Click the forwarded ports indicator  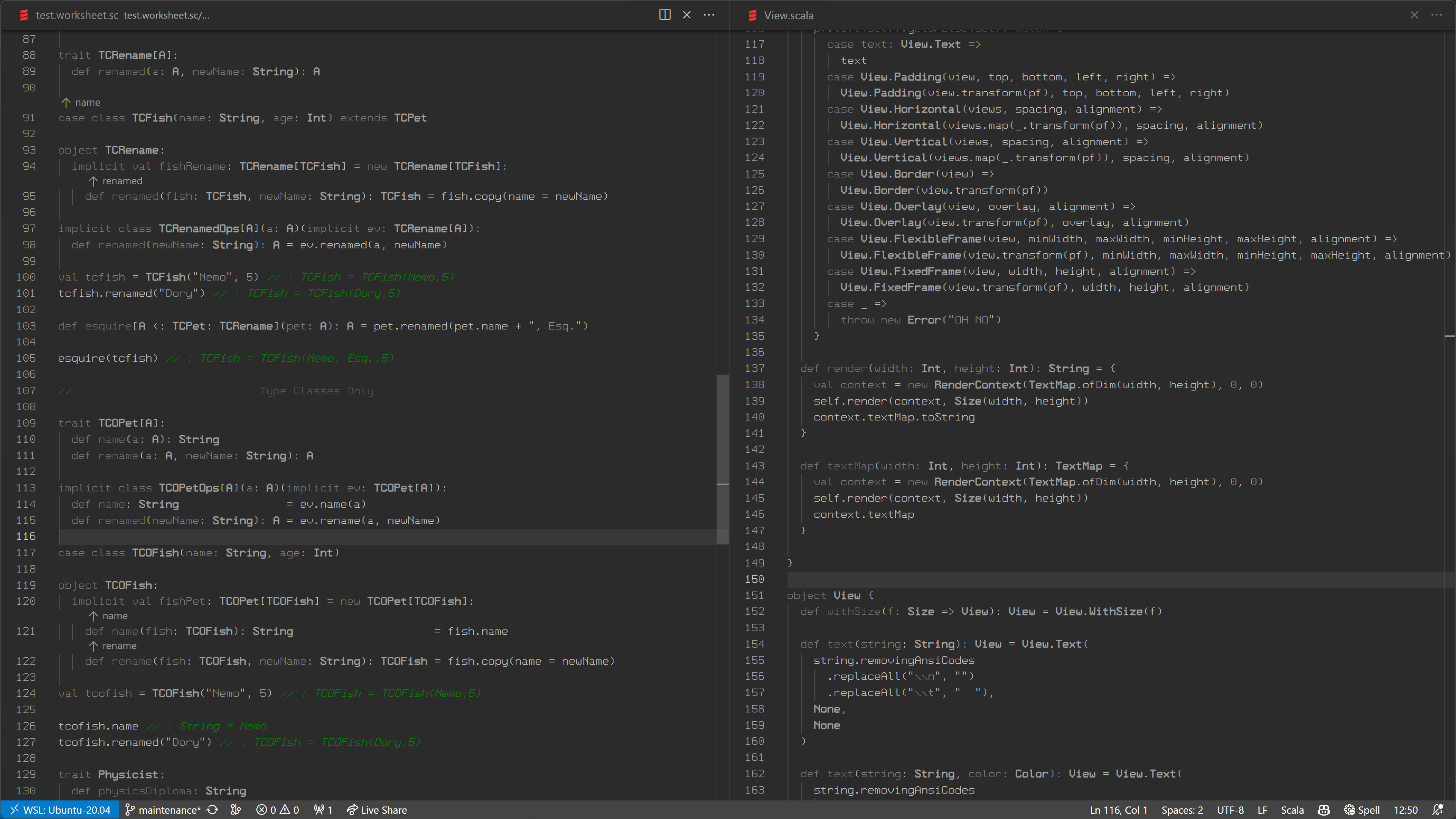click(x=323, y=810)
